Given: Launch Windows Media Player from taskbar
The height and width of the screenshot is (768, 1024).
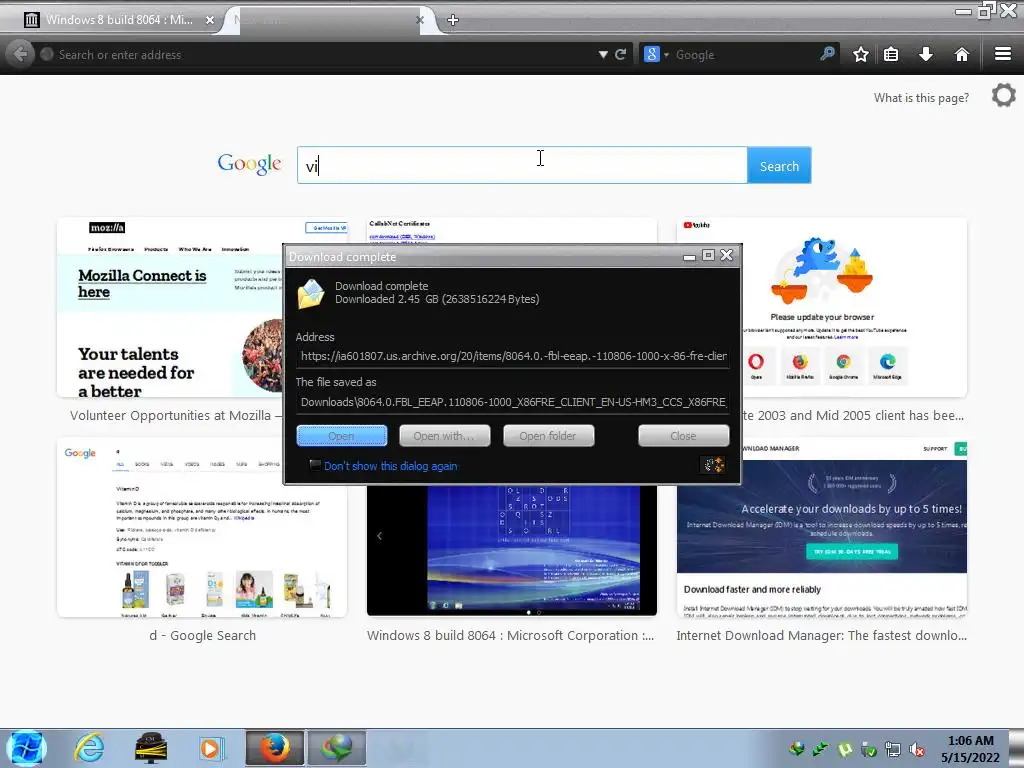Looking at the screenshot, I should 211,748.
